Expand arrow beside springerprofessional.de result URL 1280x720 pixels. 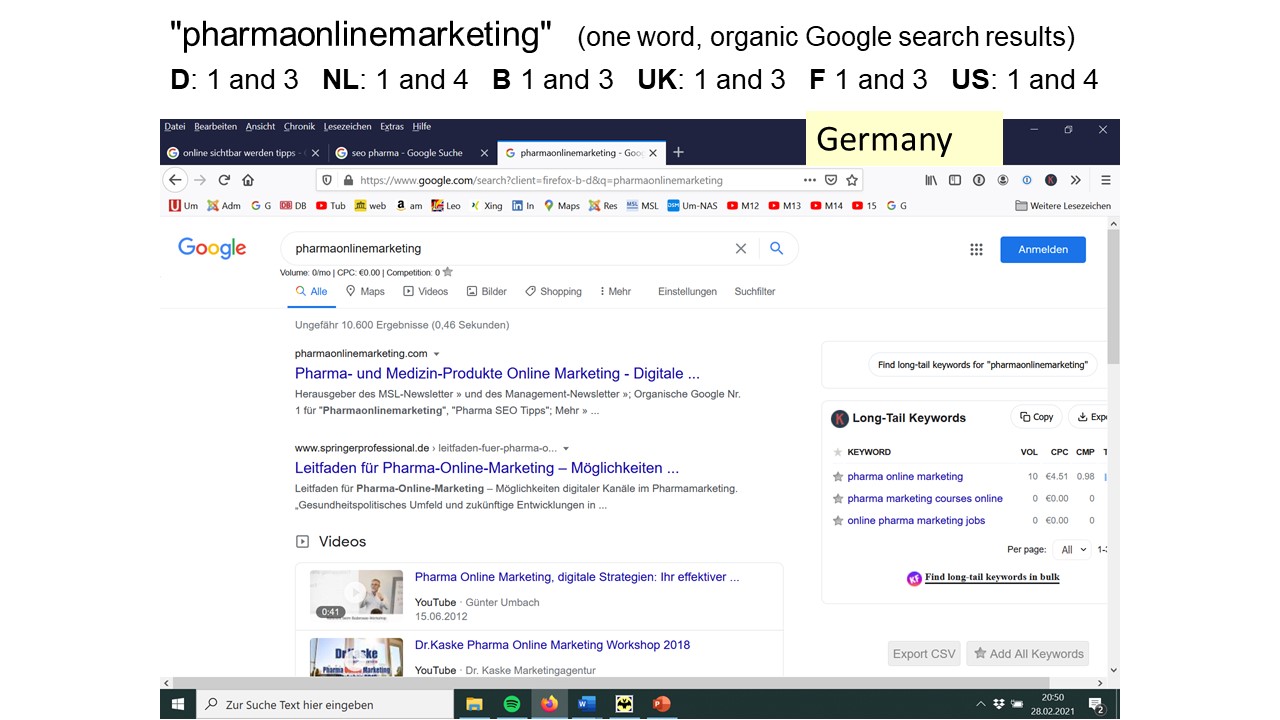click(x=566, y=449)
